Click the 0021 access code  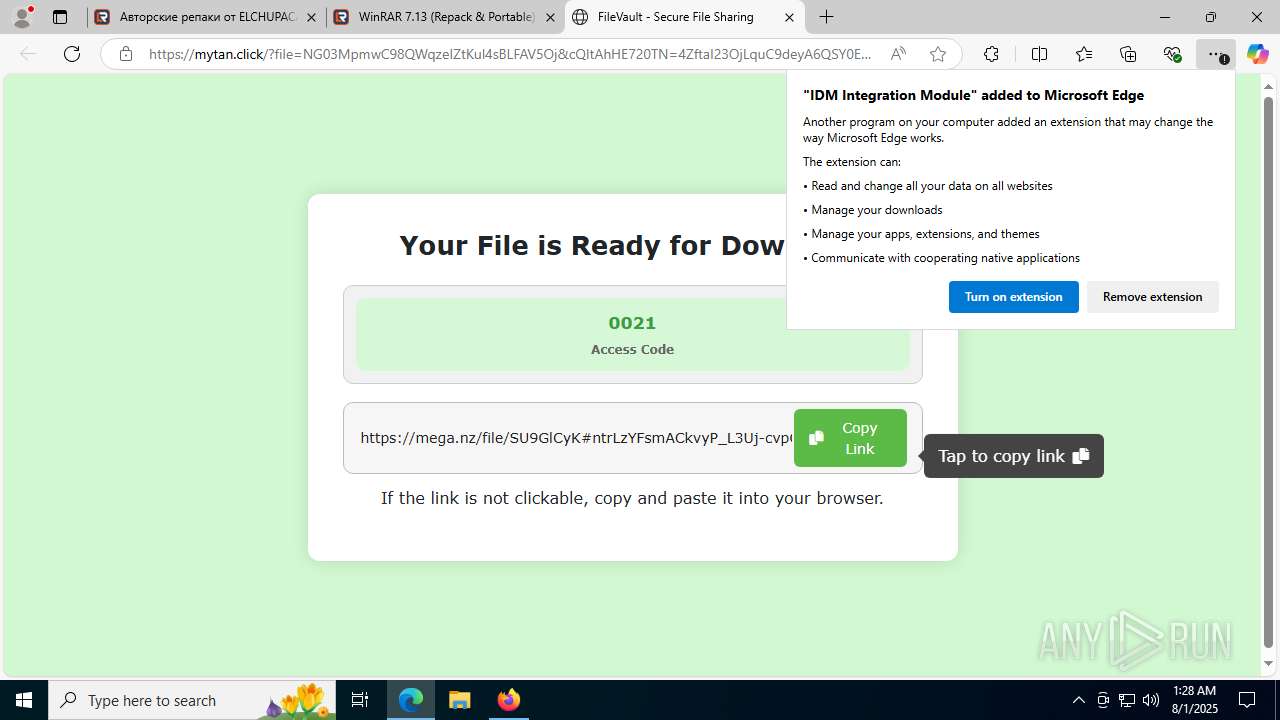click(632, 323)
